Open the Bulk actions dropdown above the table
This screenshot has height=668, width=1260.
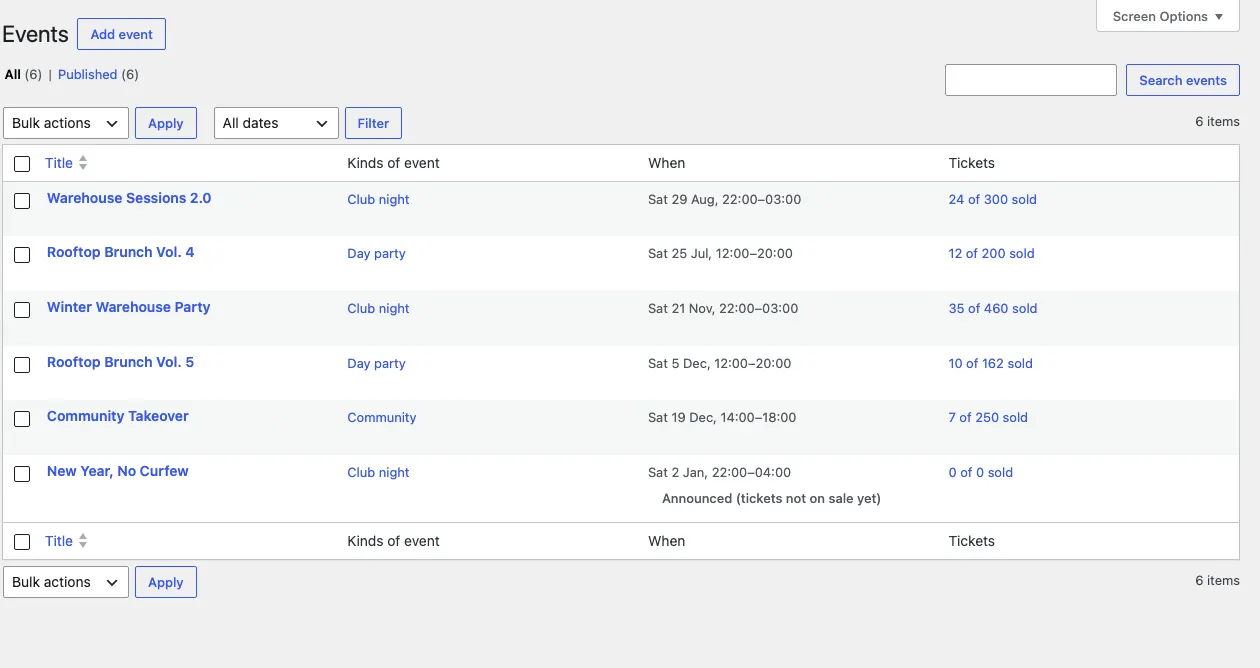pyautogui.click(x=66, y=123)
